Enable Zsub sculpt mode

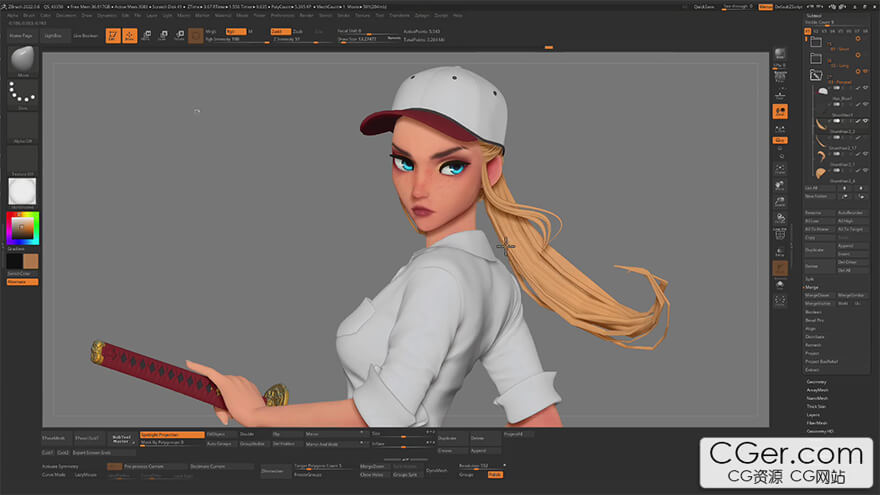point(298,31)
